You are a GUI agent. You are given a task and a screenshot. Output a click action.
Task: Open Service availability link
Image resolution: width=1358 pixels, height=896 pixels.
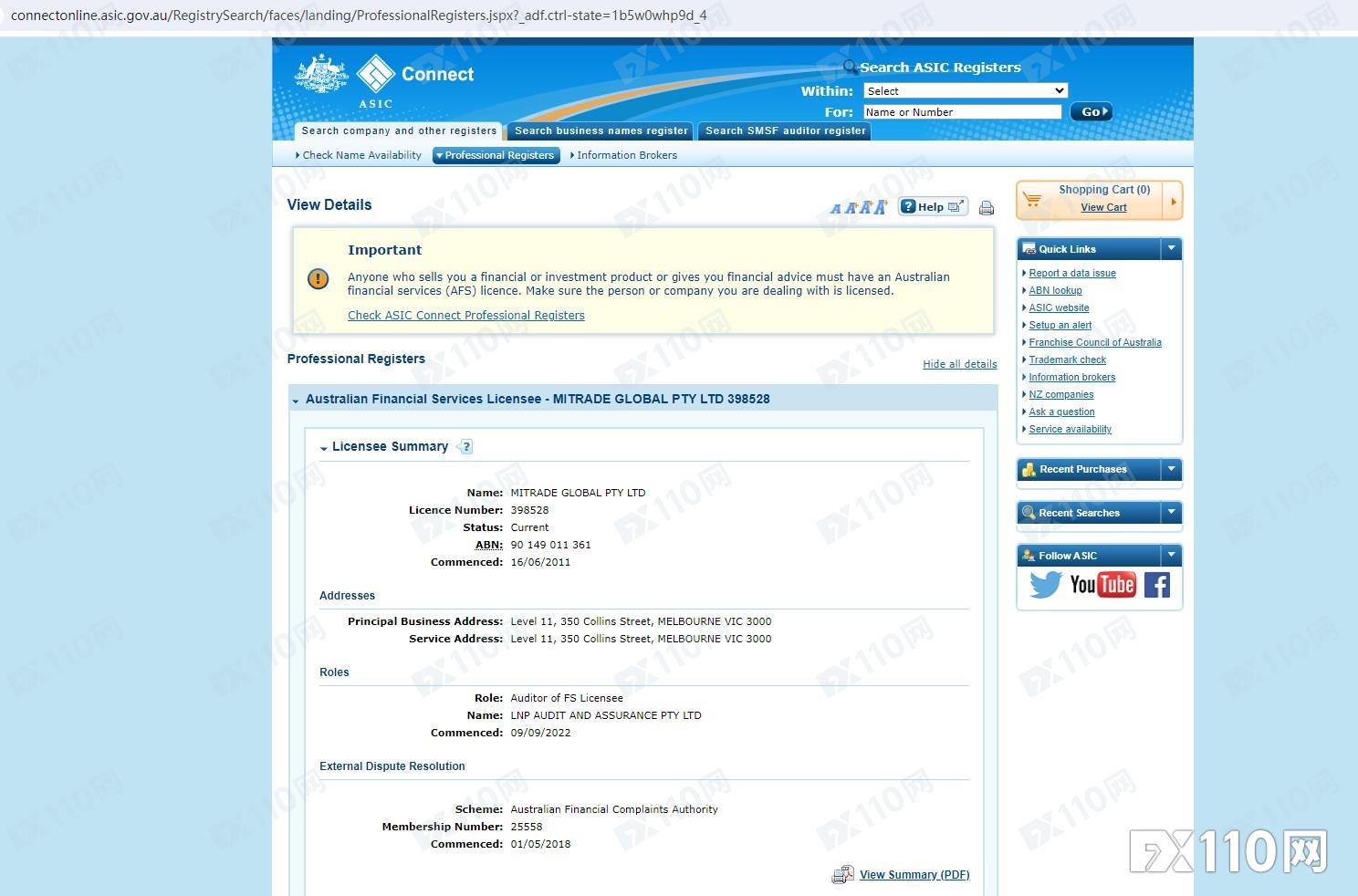pyautogui.click(x=1071, y=429)
